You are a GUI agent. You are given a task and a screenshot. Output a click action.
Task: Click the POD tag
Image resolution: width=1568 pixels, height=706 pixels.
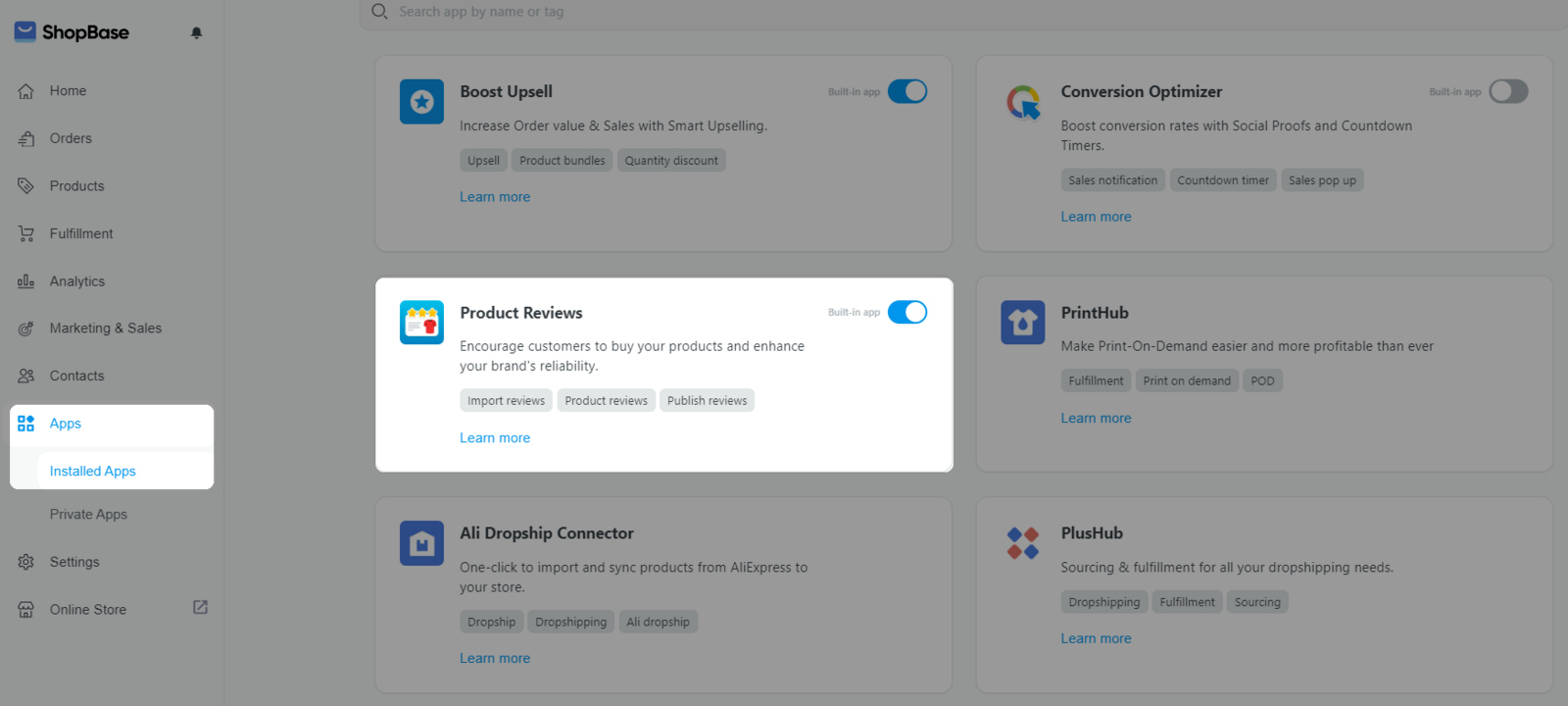coord(1262,381)
